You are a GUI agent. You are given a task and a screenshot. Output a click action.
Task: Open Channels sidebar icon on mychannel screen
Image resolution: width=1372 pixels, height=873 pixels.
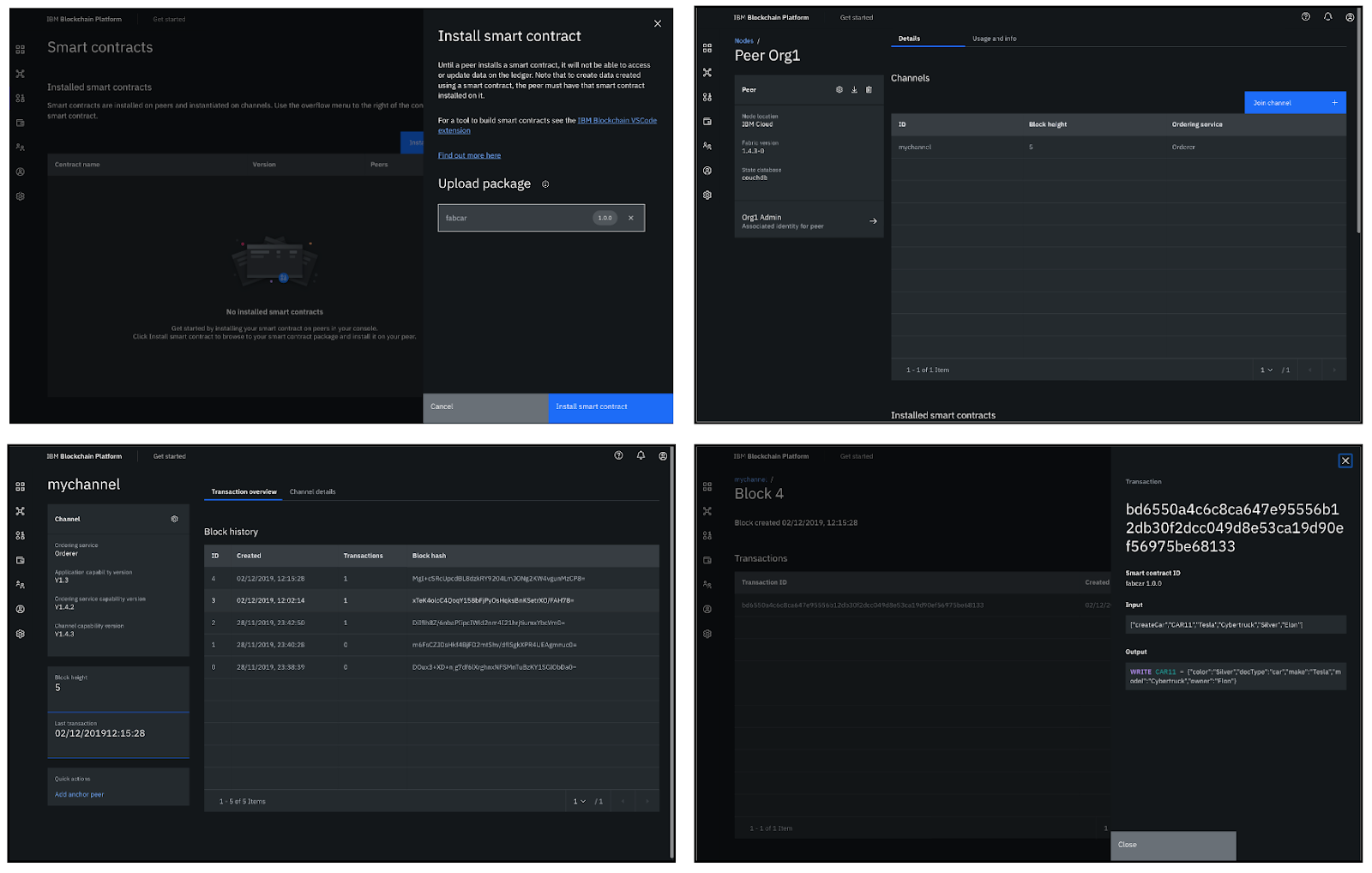pyautogui.click(x=20, y=511)
